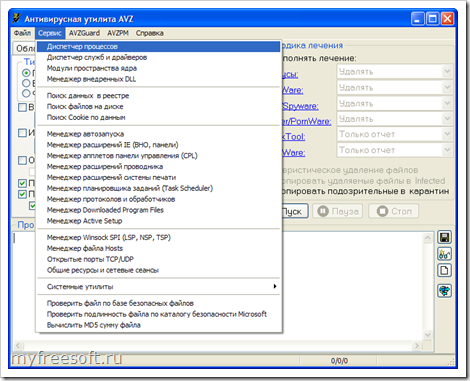
Task: Open the Spyware link
Action: pos(301,106)
